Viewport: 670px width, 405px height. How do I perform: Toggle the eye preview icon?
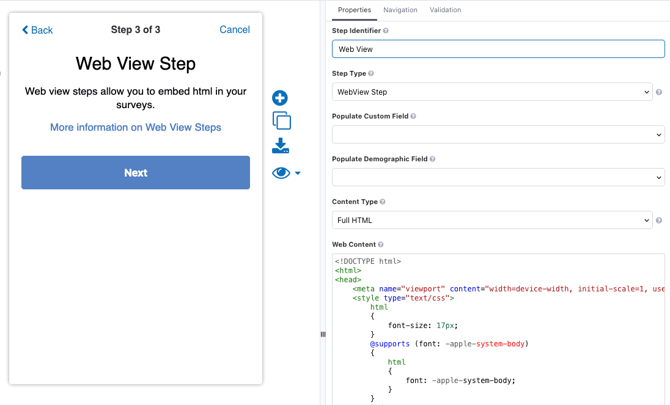click(281, 173)
